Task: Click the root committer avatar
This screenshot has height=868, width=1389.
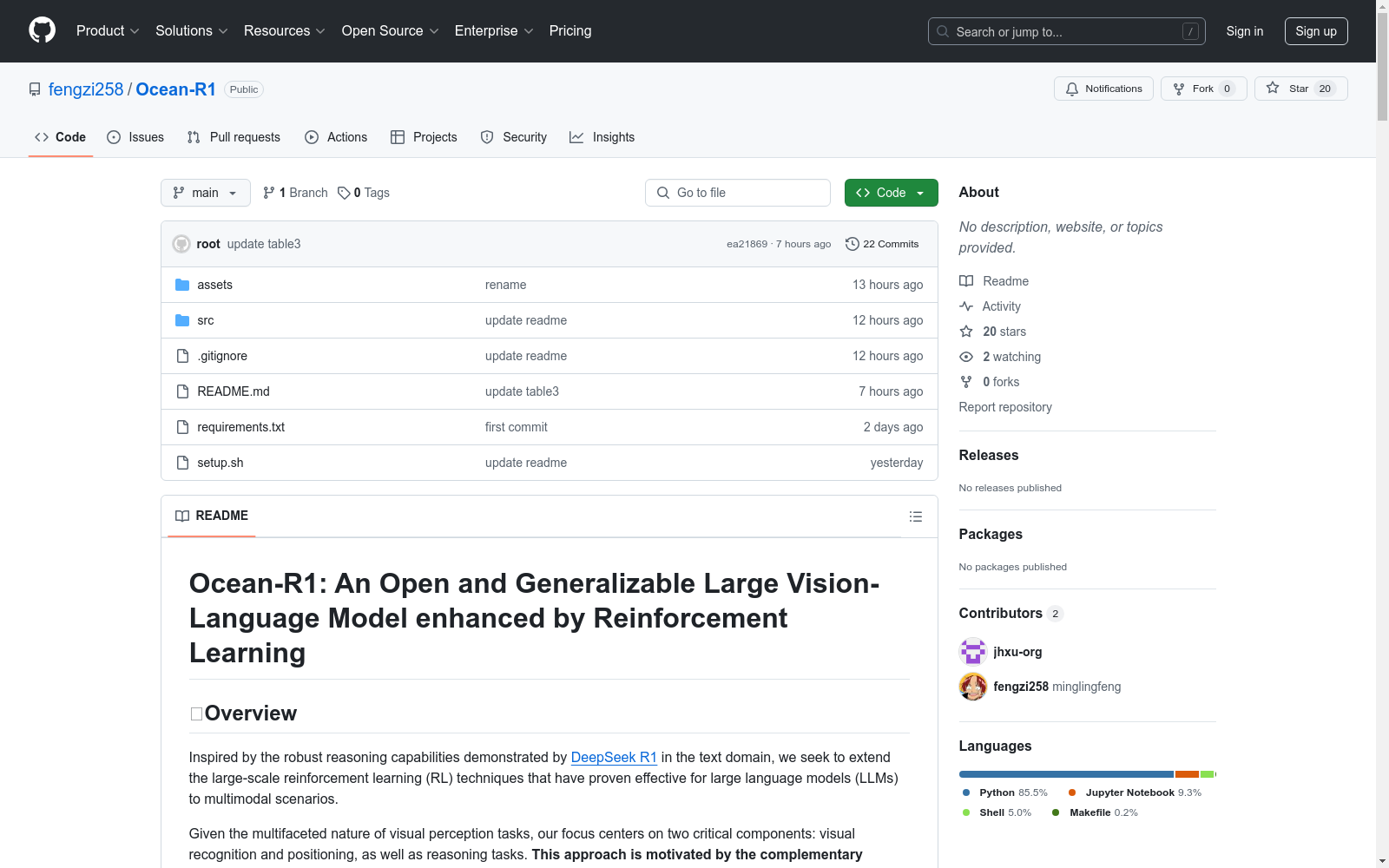Action: tap(181, 244)
